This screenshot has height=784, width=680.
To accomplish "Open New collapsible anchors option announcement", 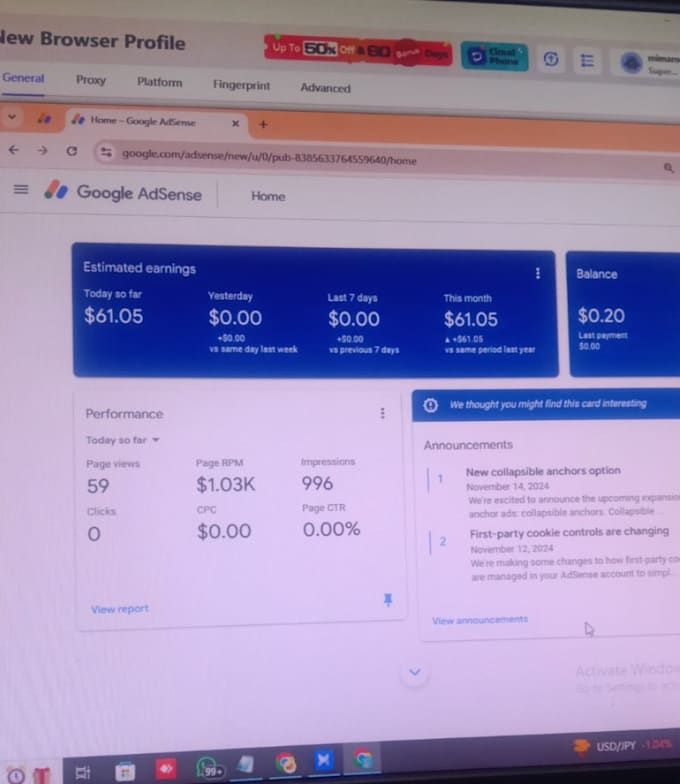I will (543, 471).
